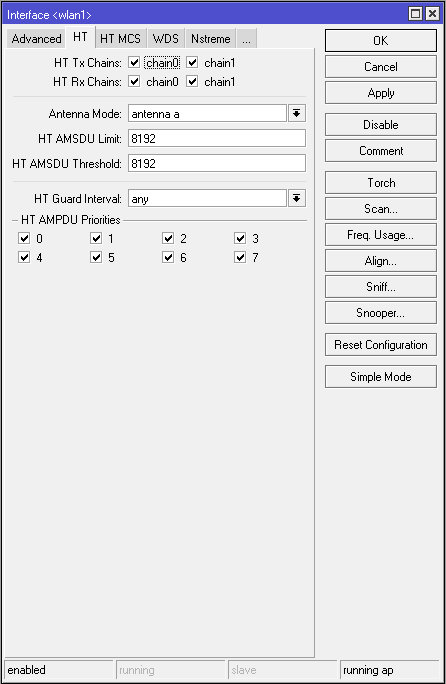446x684 pixels.
Task: Switch to Simple Mode
Action: [381, 376]
